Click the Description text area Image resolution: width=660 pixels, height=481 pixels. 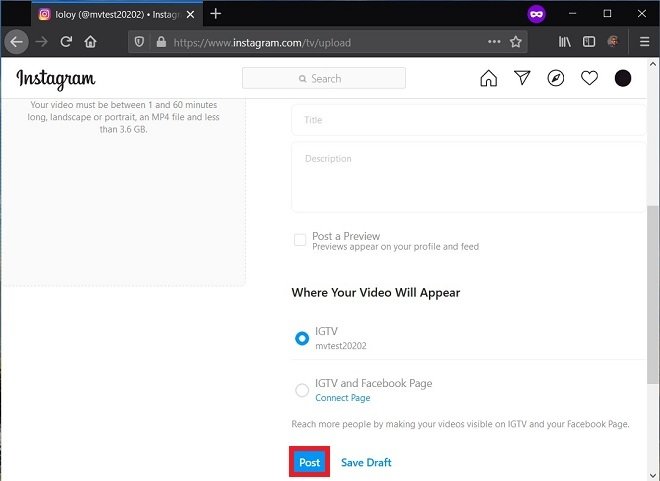[x=468, y=177]
